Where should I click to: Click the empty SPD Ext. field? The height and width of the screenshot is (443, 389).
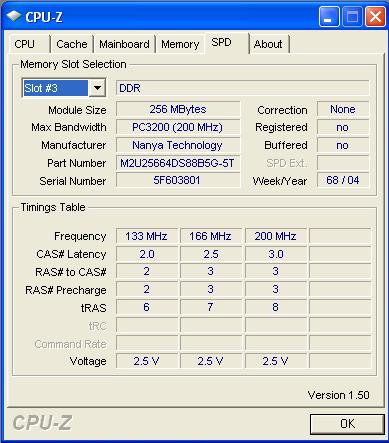pos(343,163)
